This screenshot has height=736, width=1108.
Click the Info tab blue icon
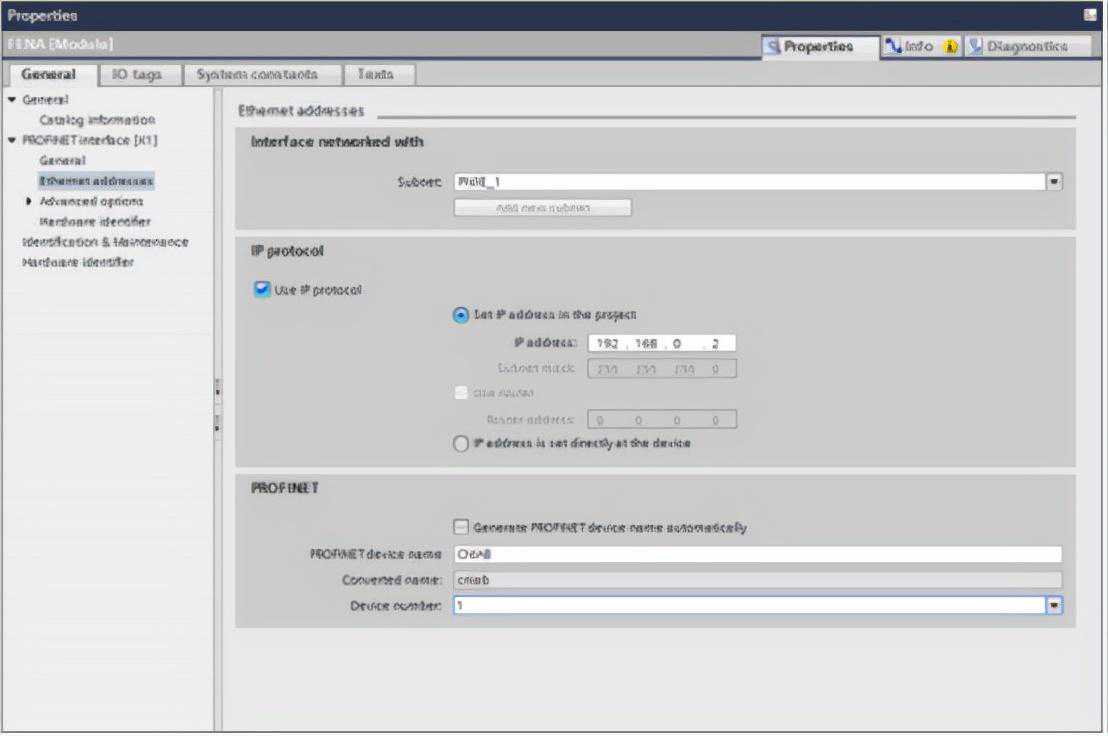(x=893, y=46)
